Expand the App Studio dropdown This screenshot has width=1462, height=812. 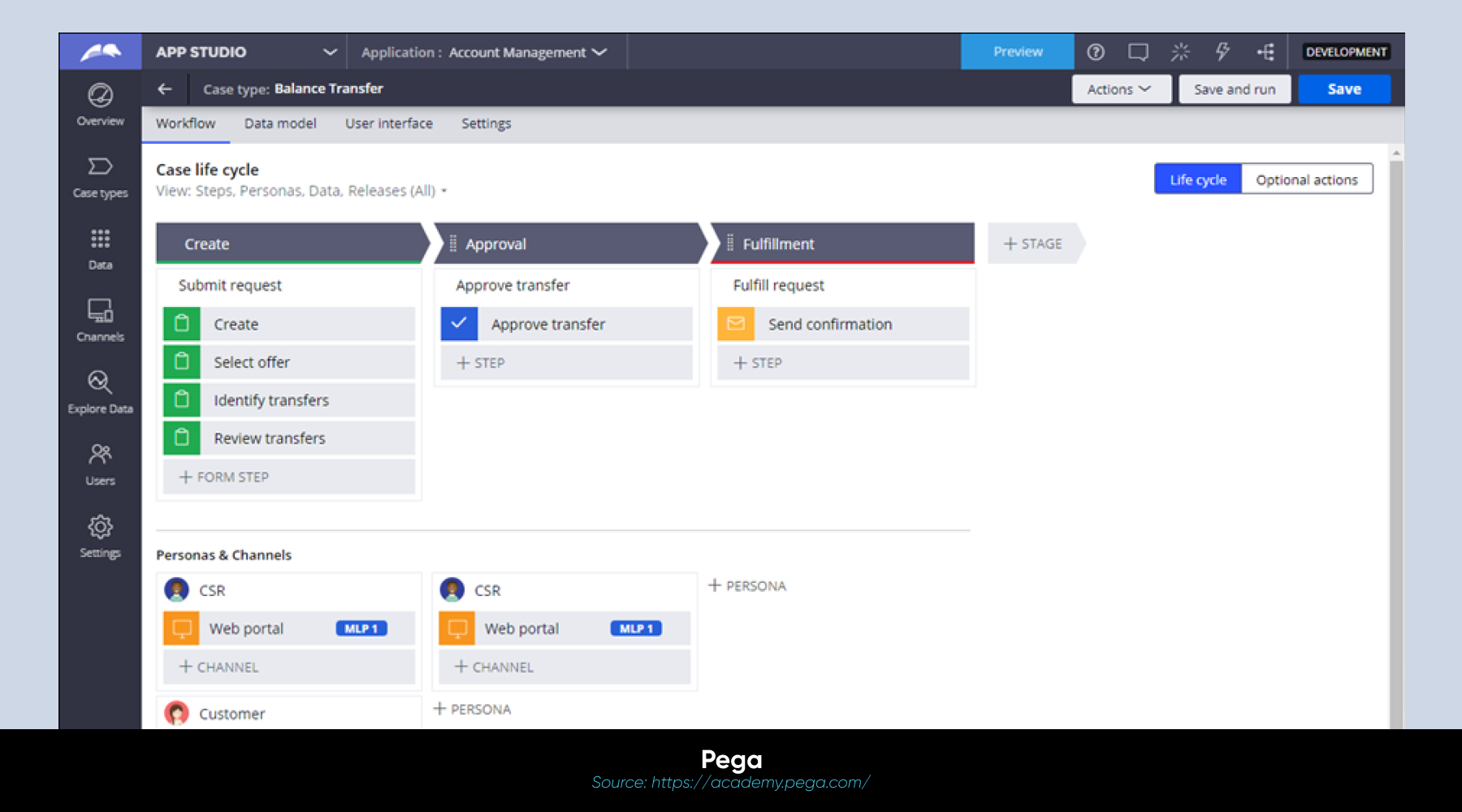pyautogui.click(x=330, y=52)
